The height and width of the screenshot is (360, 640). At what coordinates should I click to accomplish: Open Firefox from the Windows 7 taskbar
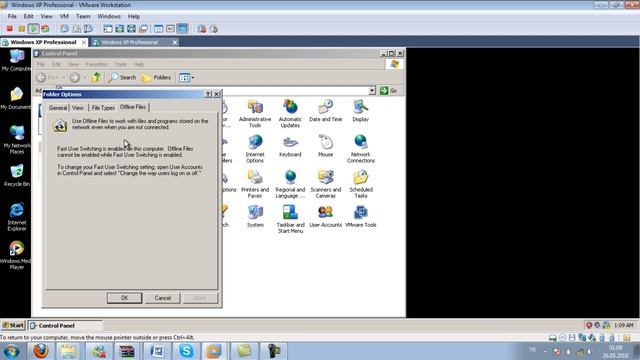40,351
